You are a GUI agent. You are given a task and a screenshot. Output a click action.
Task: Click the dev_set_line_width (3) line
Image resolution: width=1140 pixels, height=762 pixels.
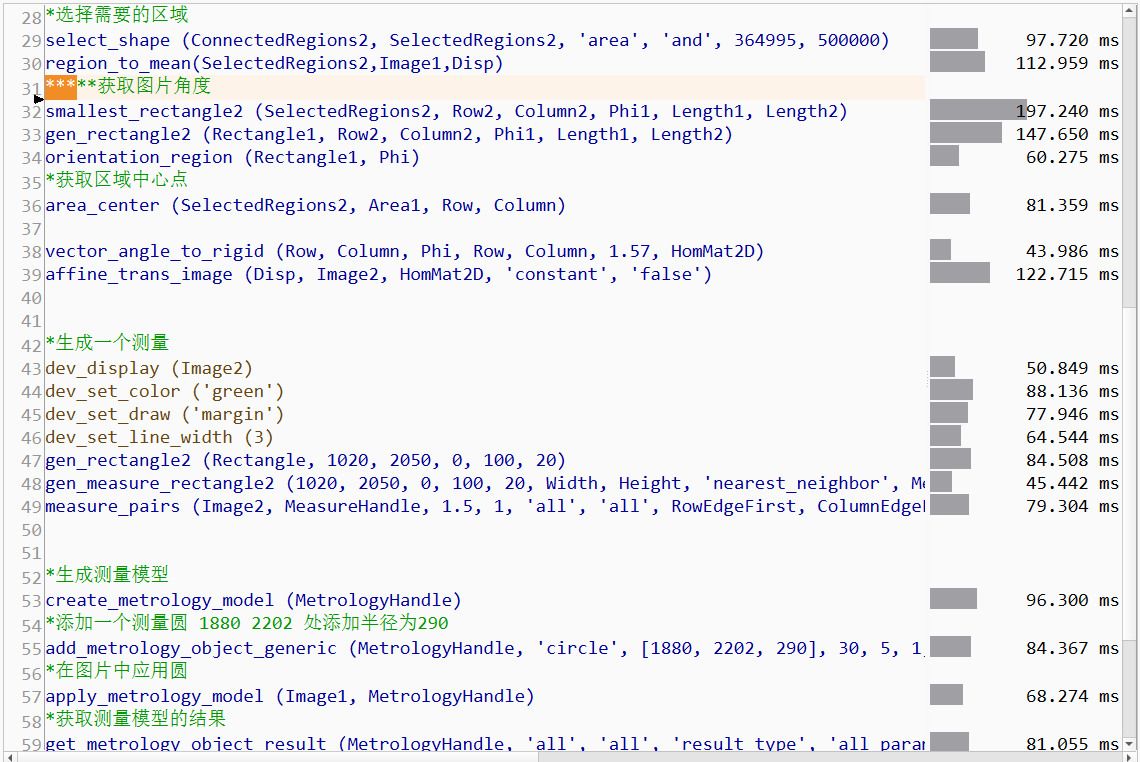[x=159, y=438]
